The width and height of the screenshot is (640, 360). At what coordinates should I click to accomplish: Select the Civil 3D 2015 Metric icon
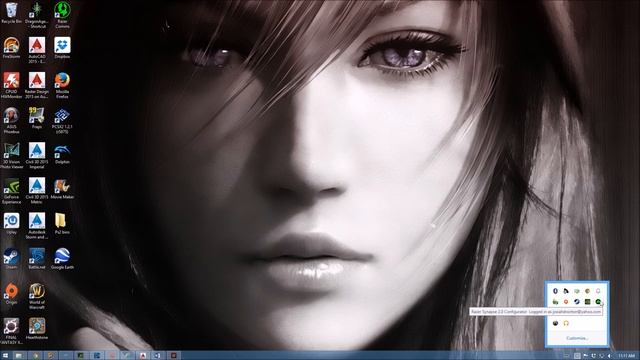(37, 191)
